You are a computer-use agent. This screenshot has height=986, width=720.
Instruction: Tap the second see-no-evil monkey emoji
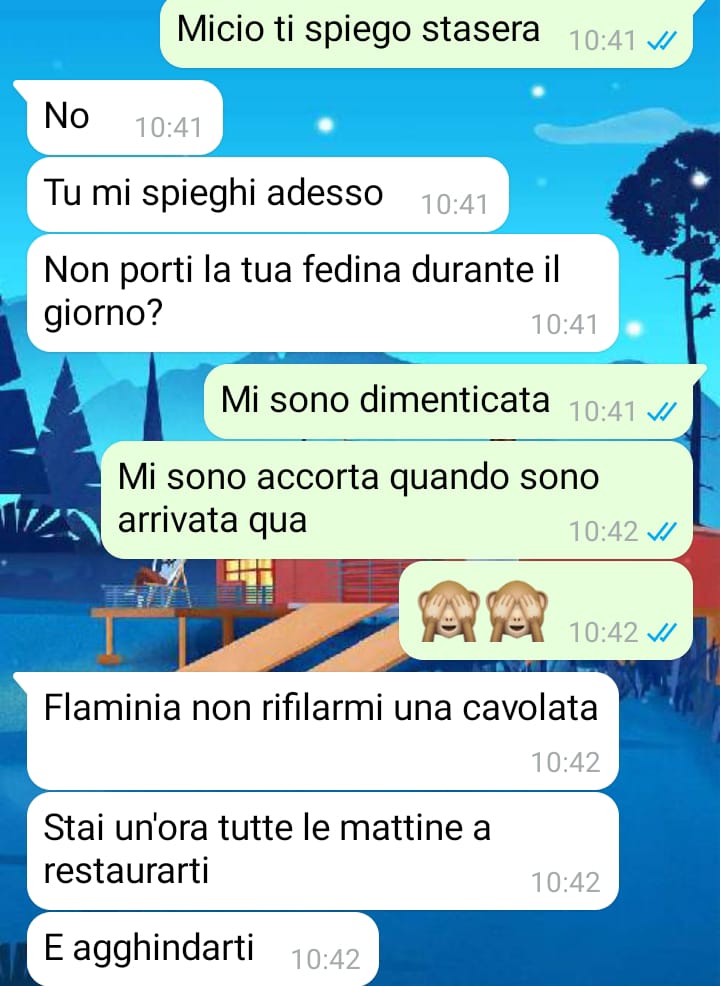coord(518,611)
